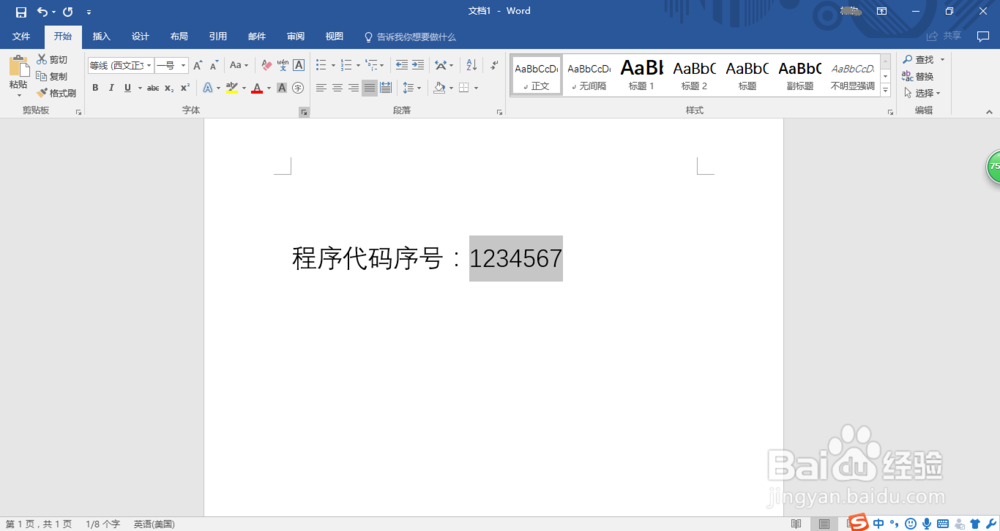This screenshot has height=531, width=1000.
Task: Expand the styles gallery more arrow
Action: tap(885, 91)
